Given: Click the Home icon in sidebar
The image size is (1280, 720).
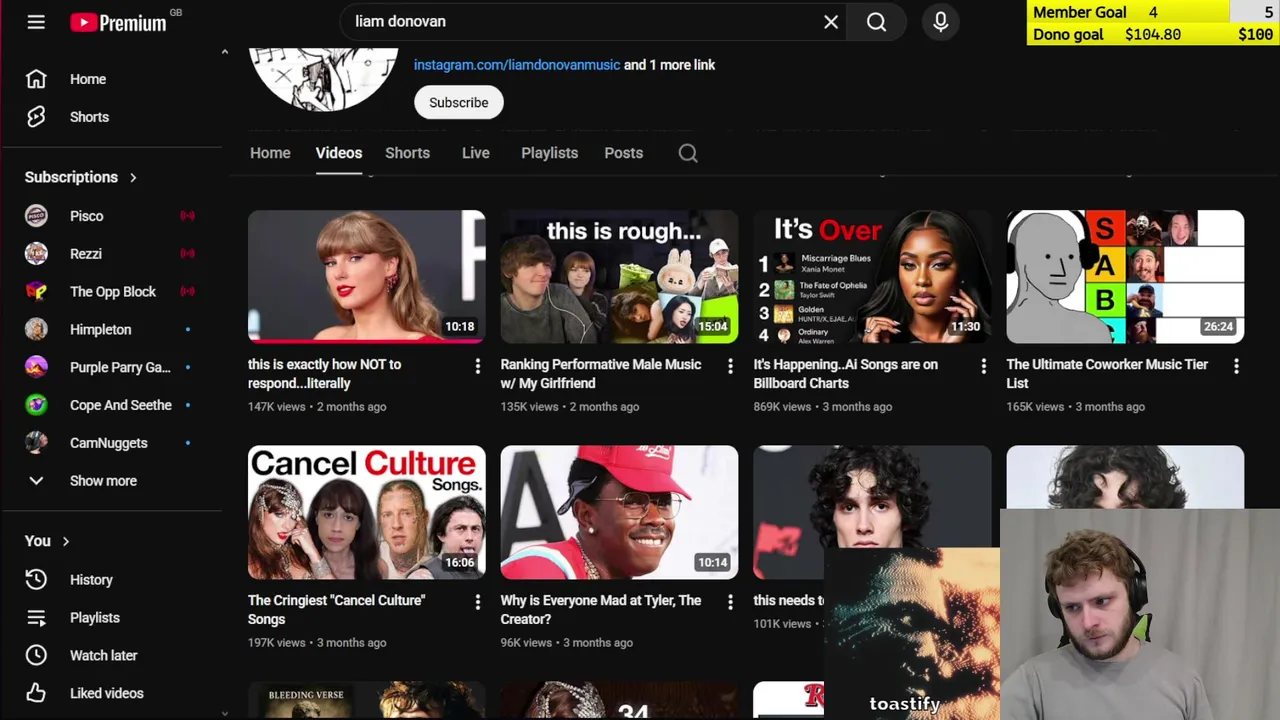Looking at the screenshot, I should click(36, 79).
